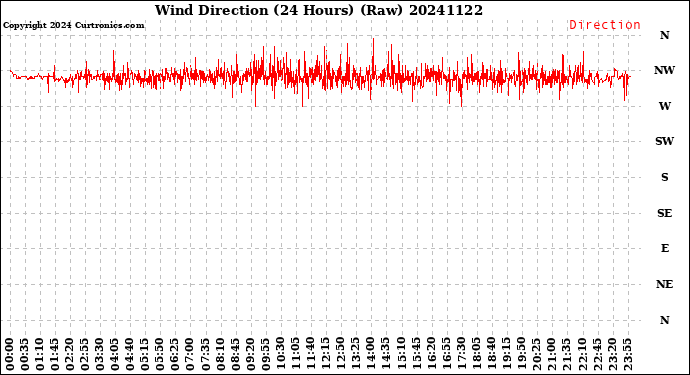Click the 16:20 time label
The image size is (690, 375).
pyautogui.click(x=431, y=355)
